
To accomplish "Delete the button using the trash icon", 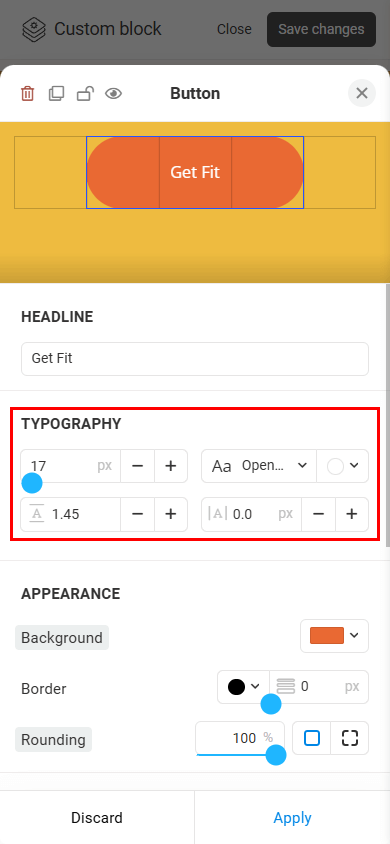I will click(27, 94).
